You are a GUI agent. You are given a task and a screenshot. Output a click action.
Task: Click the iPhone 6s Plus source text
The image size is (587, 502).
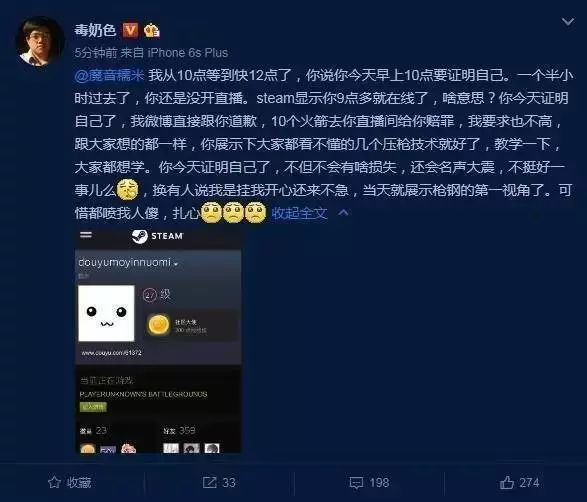(188, 53)
